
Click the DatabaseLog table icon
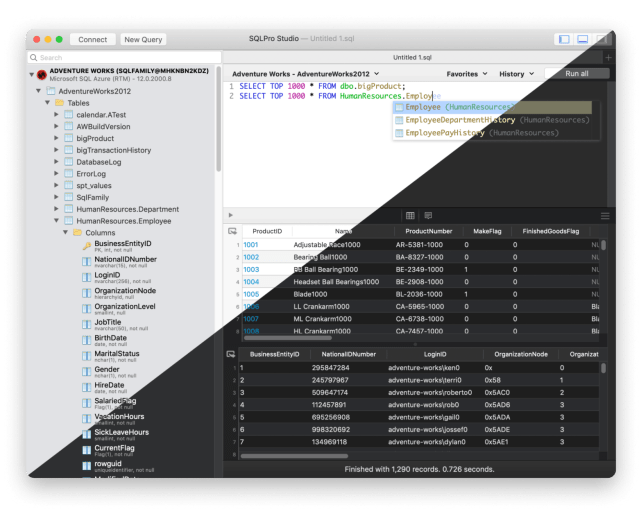tap(69, 162)
